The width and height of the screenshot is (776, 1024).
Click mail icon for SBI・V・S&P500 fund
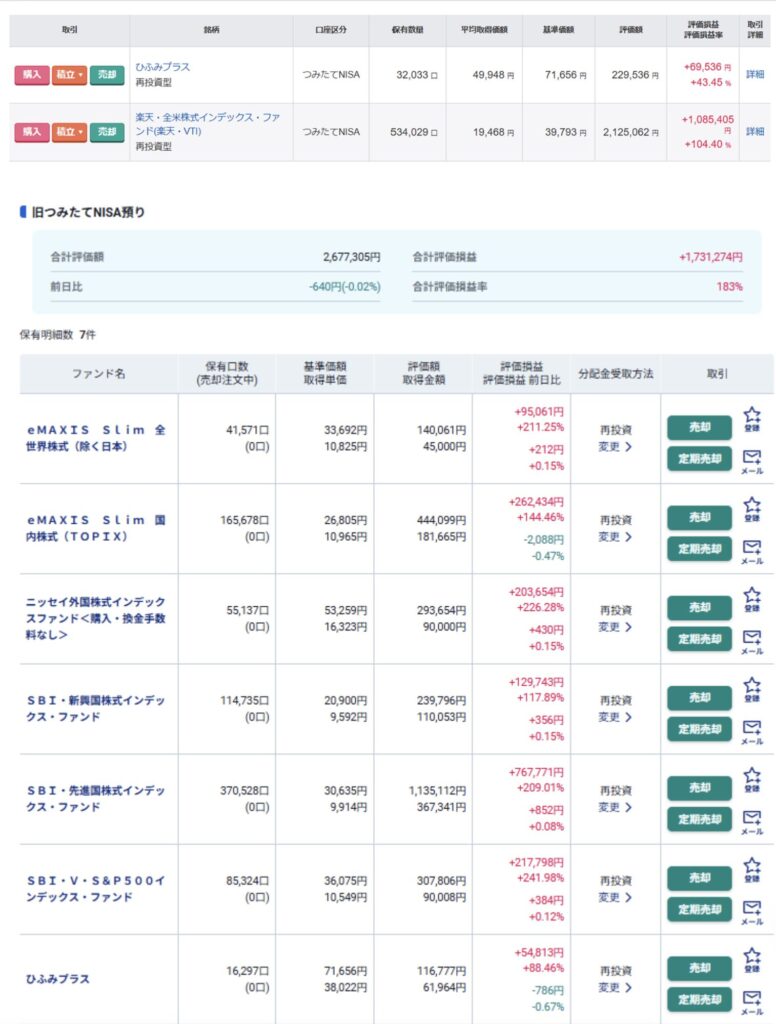coord(752,911)
